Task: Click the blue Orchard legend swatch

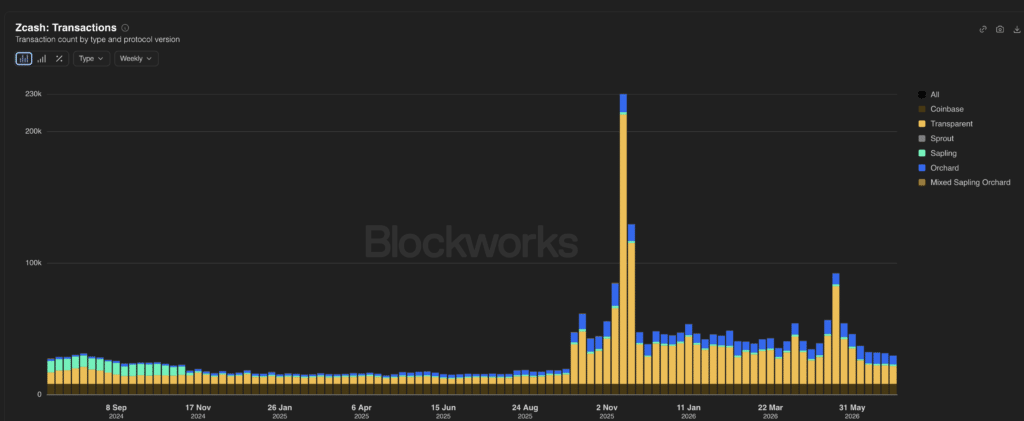Action: (x=921, y=168)
